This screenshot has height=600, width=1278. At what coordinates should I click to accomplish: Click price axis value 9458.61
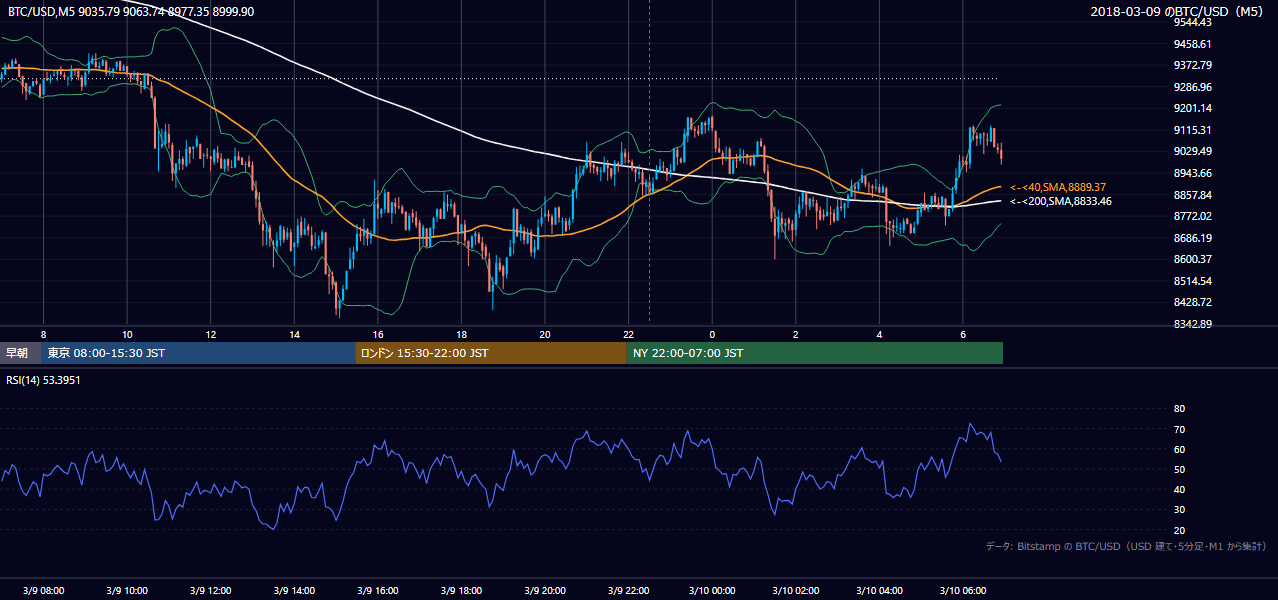pyautogui.click(x=1192, y=44)
